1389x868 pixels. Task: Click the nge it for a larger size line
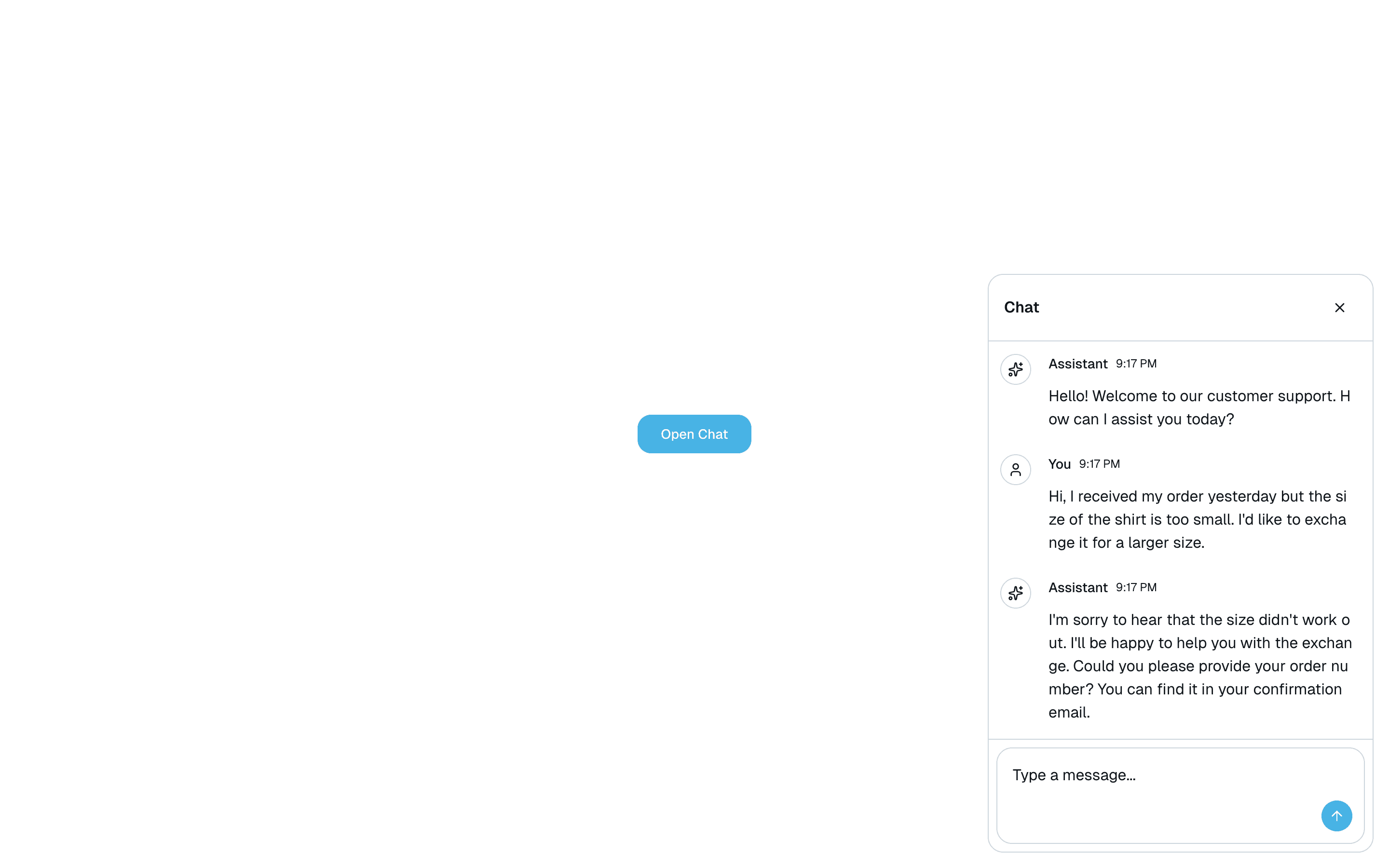[1126, 542]
